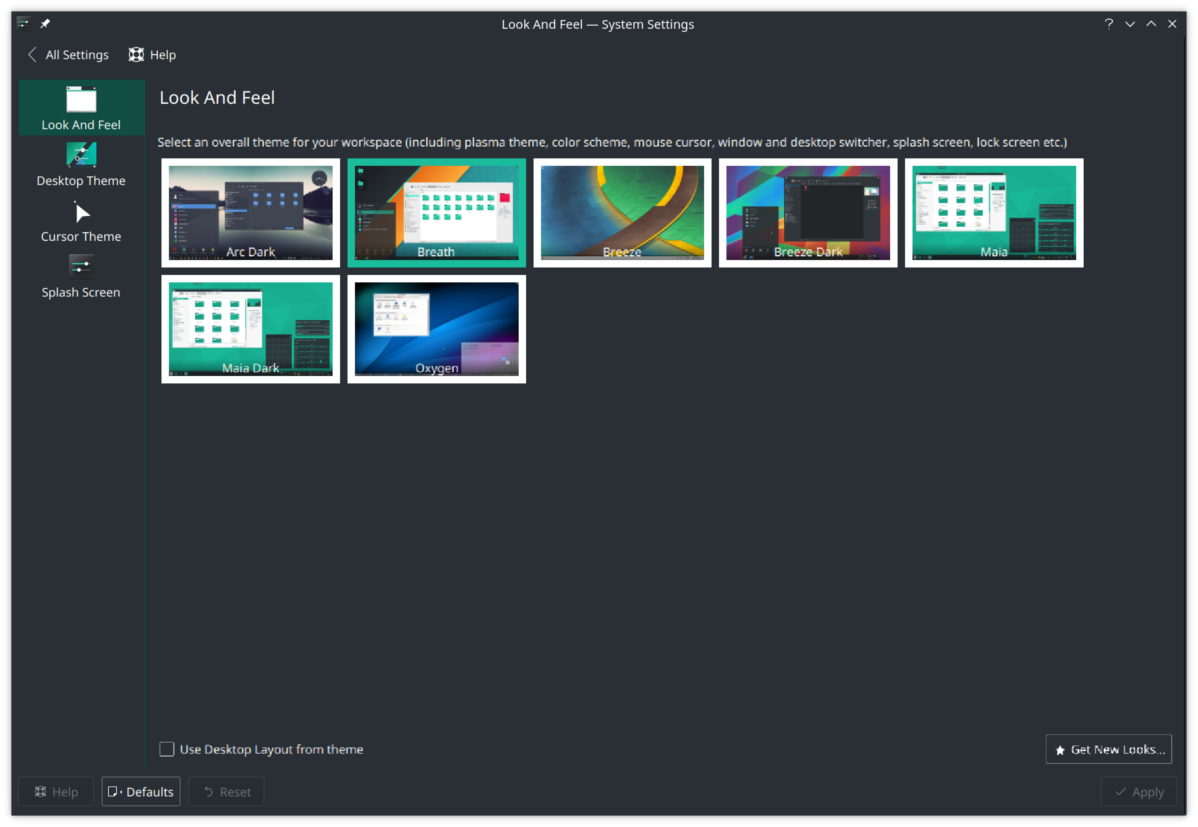
Task: Open Help from the top toolbar
Action: coord(152,55)
